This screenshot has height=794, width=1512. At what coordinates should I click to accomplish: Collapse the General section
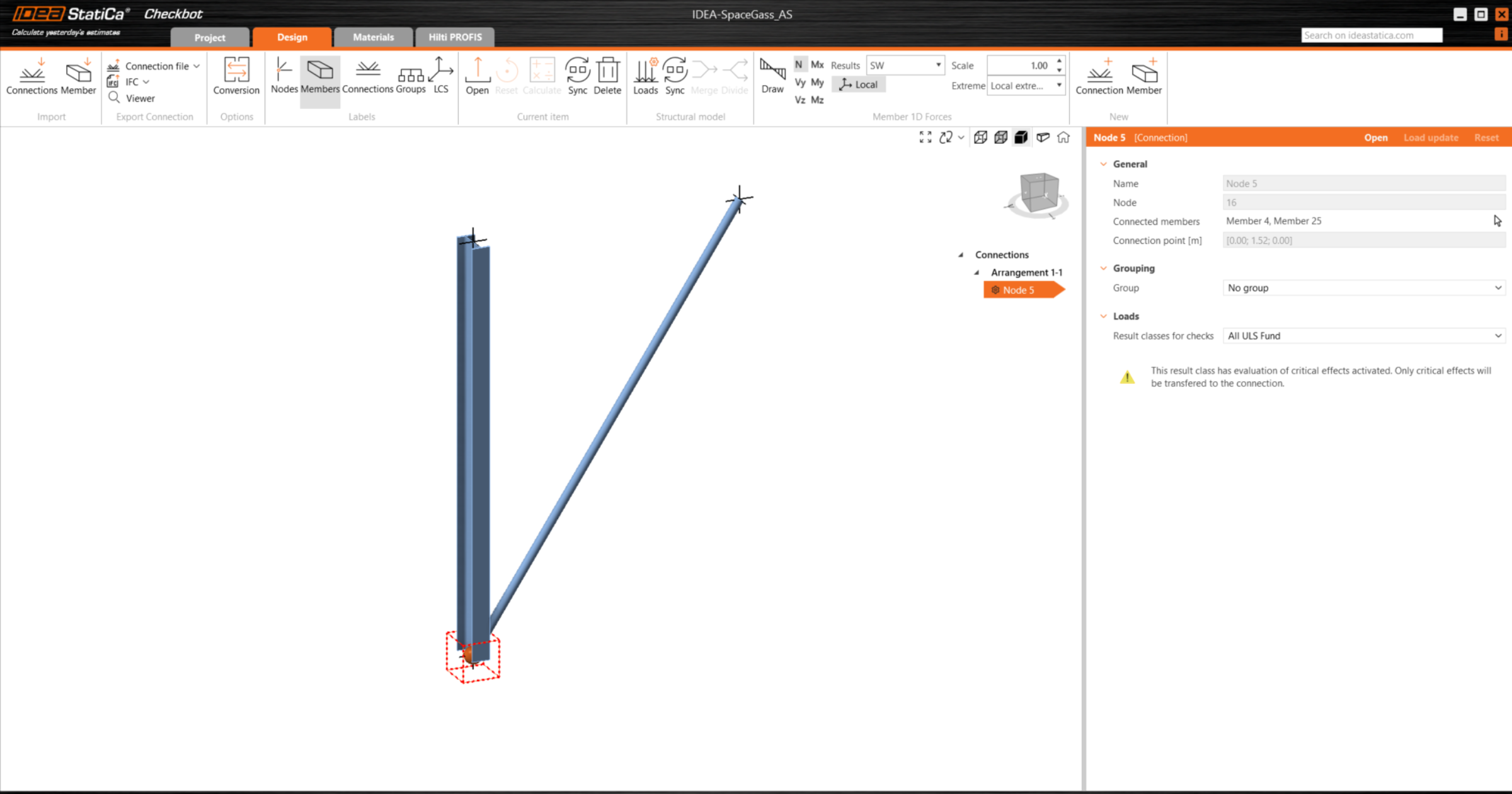coord(1104,164)
